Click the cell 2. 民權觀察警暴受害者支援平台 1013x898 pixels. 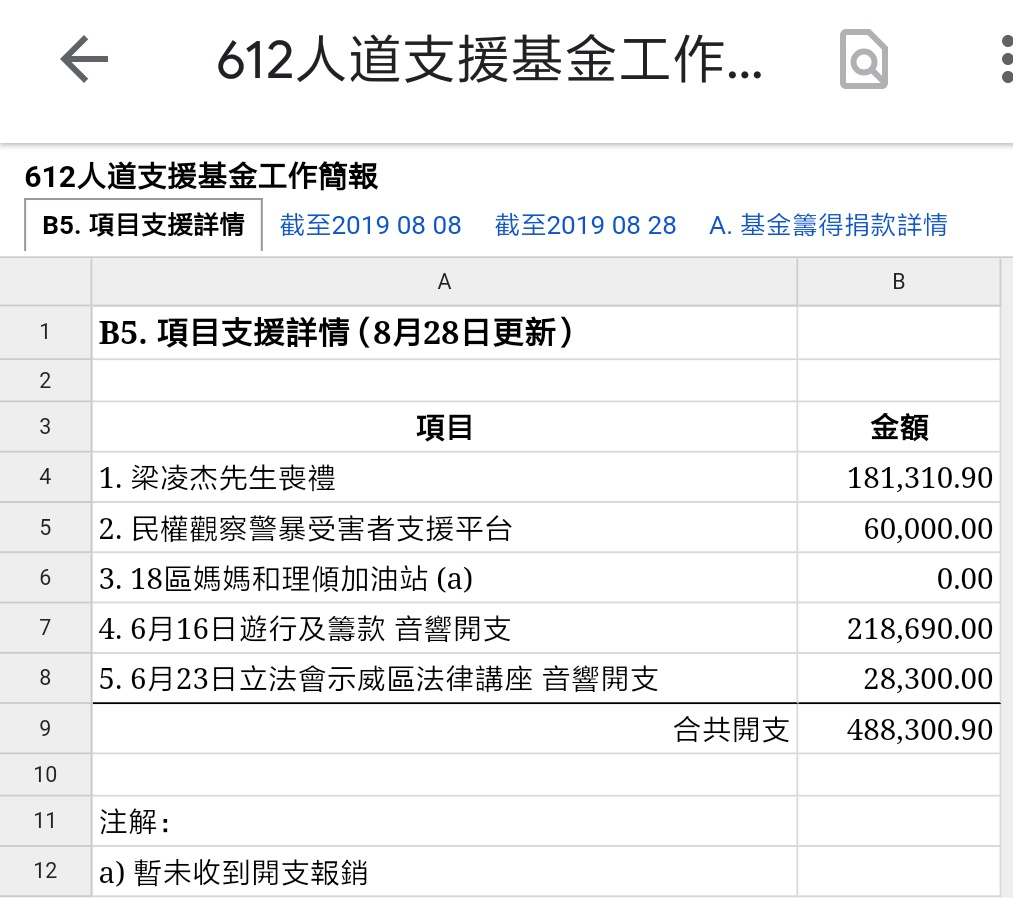444,527
